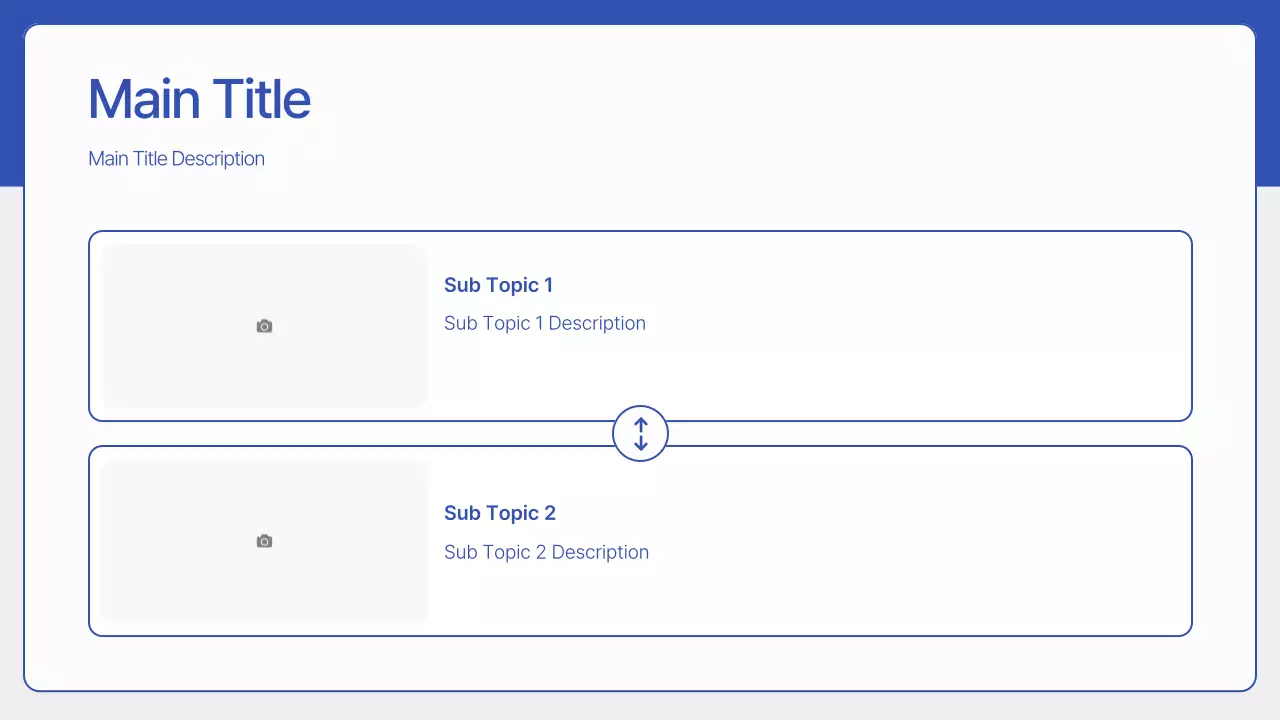Click empty space right of Sub Topic 2 Description
Viewport: 1280px width, 720px height.
(x=900, y=550)
